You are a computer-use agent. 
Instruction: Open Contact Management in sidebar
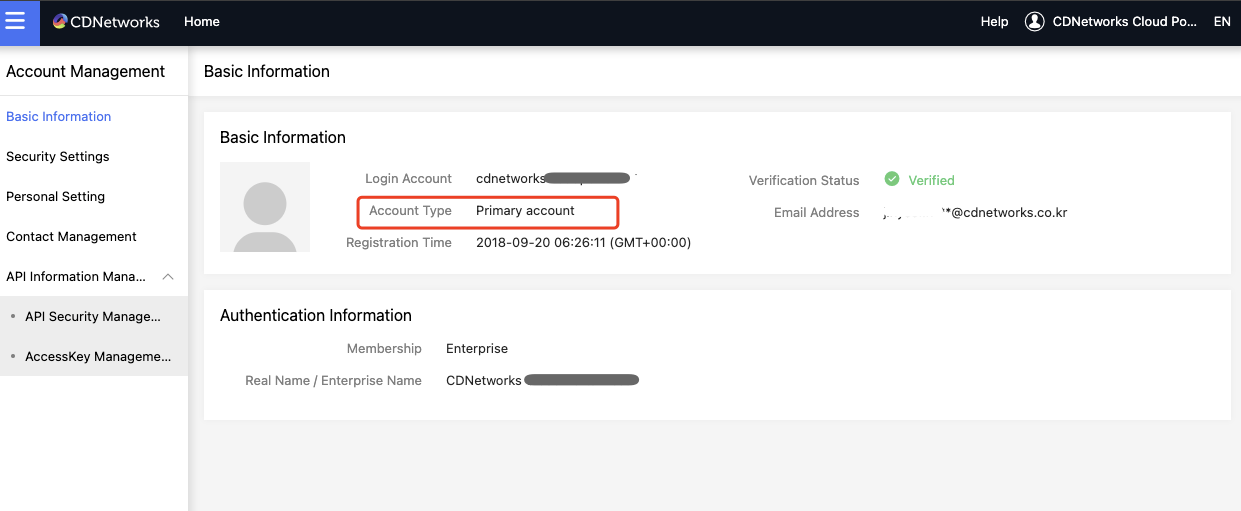point(72,237)
